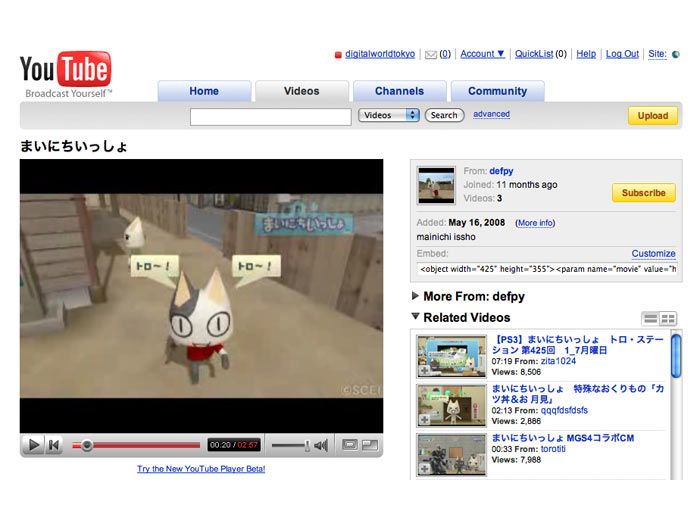Open the Community tab
700x525 pixels.
click(x=497, y=91)
